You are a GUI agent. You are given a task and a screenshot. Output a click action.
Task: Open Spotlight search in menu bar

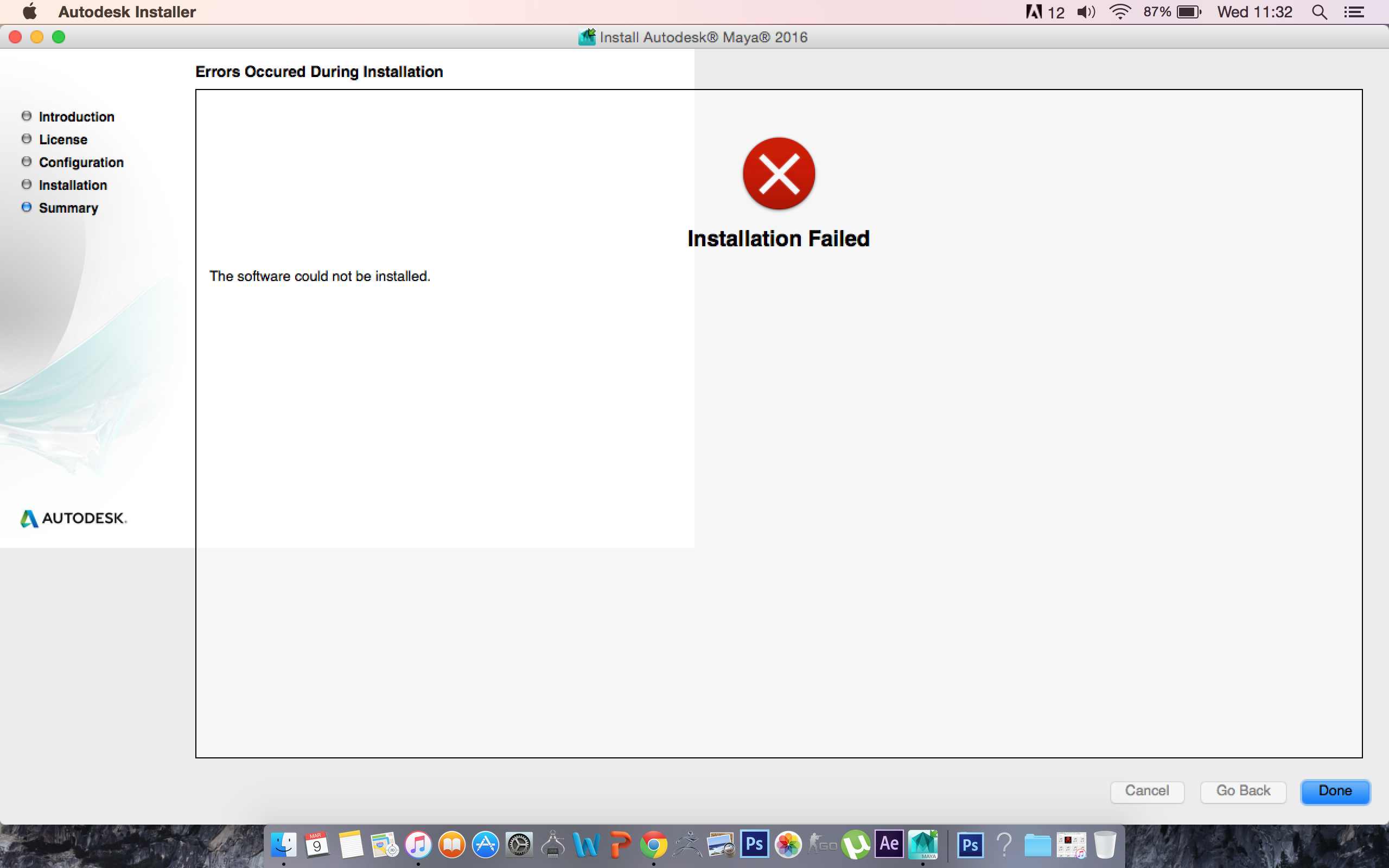(1320, 11)
